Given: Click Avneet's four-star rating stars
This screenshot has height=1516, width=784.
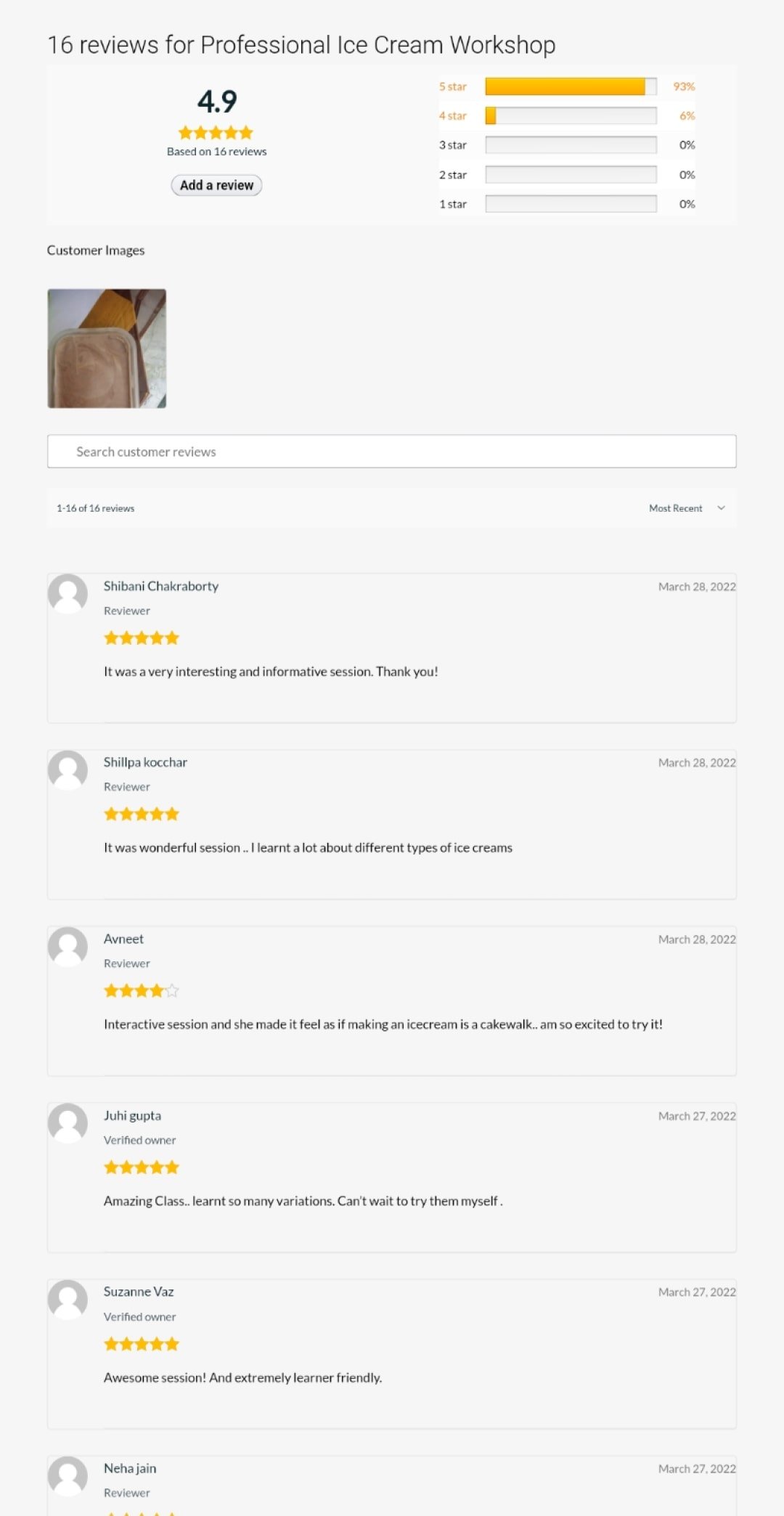Looking at the screenshot, I should [x=141, y=991].
